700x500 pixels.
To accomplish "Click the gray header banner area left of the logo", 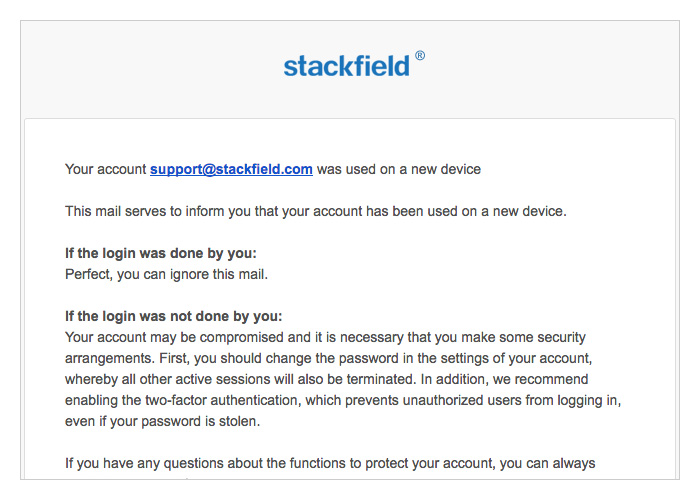I will pyautogui.click(x=152, y=69).
